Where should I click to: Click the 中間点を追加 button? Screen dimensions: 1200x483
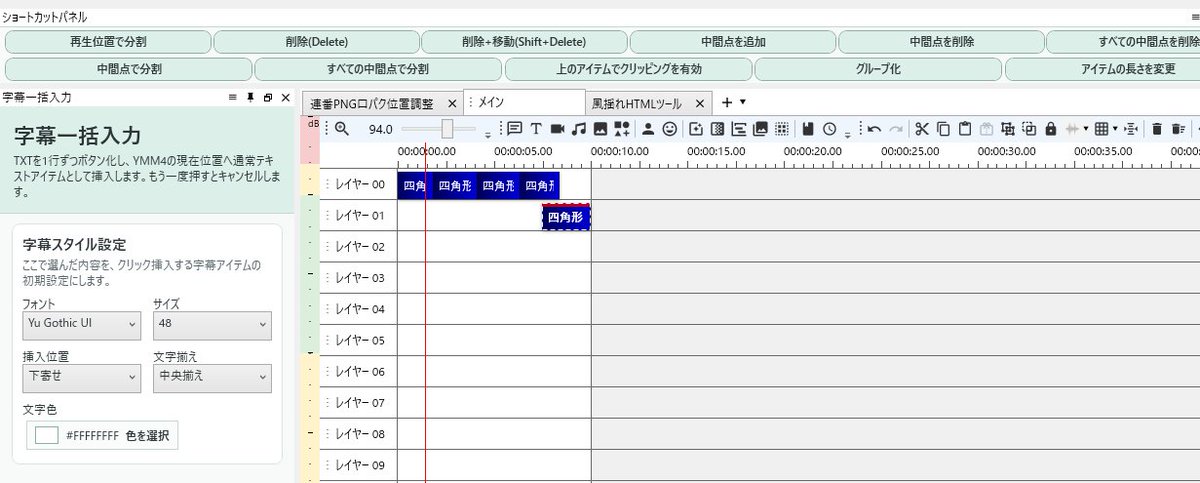733,42
